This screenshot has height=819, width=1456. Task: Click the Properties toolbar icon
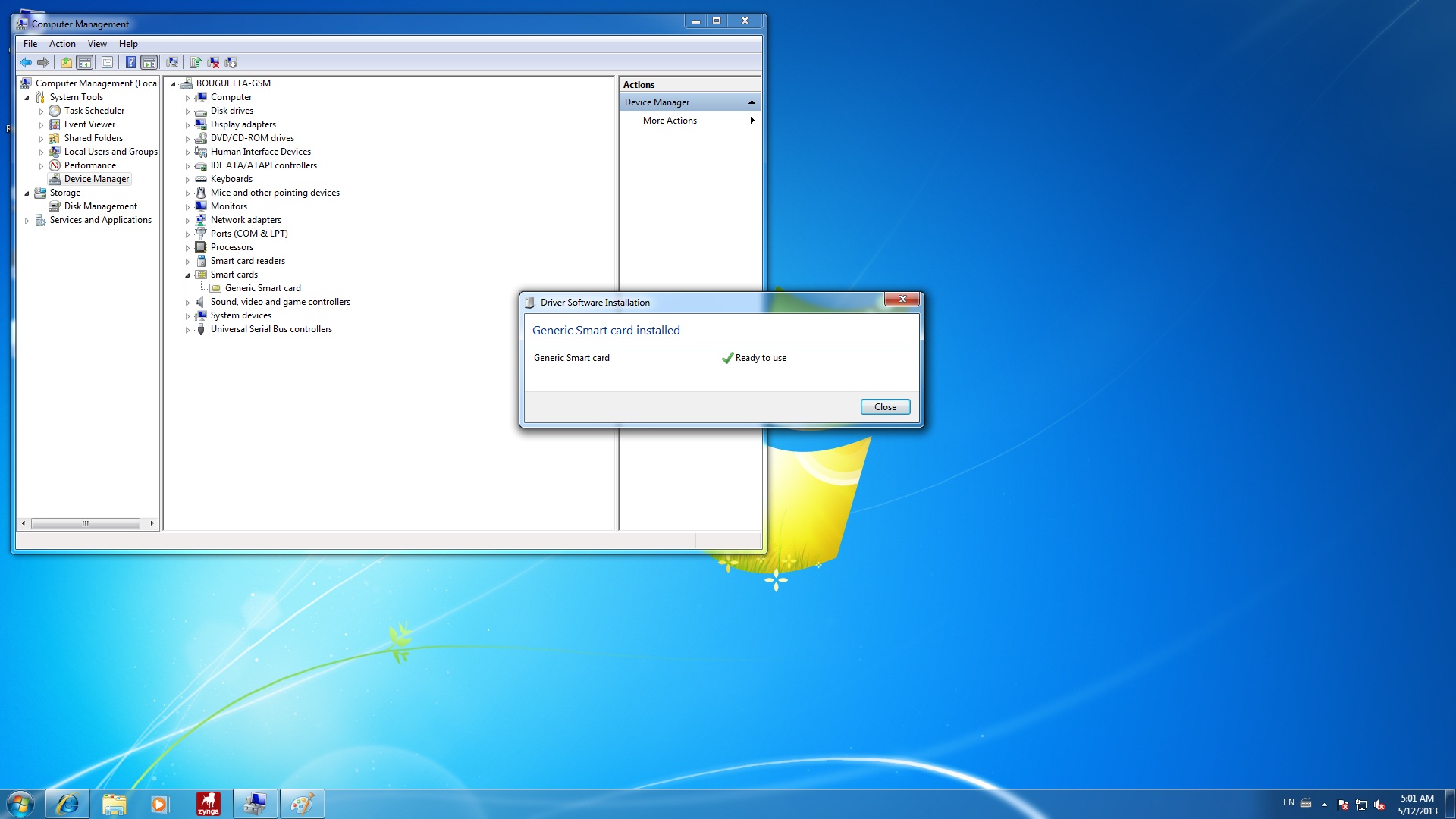(107, 63)
